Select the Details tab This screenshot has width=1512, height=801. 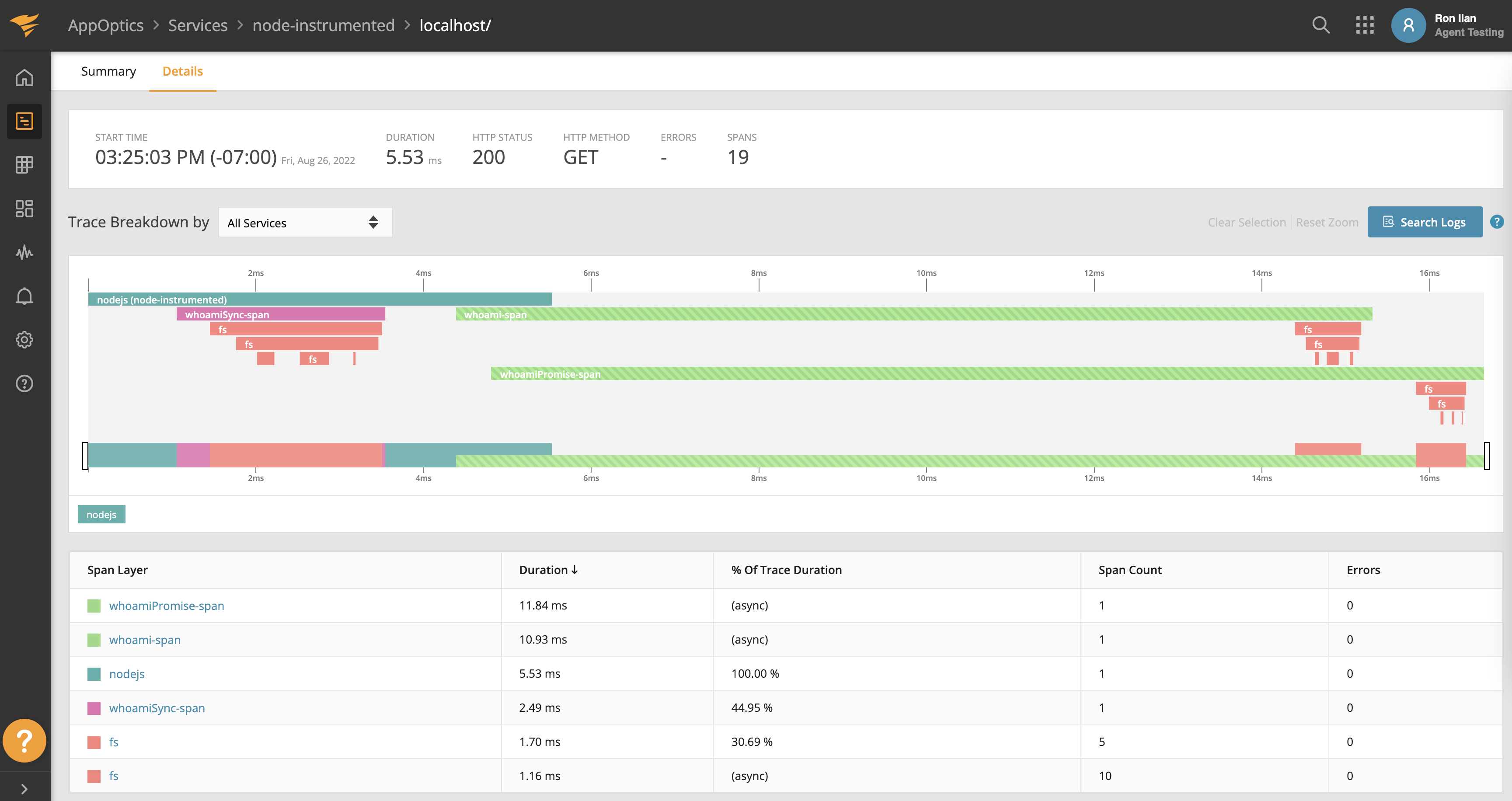pyautogui.click(x=182, y=71)
